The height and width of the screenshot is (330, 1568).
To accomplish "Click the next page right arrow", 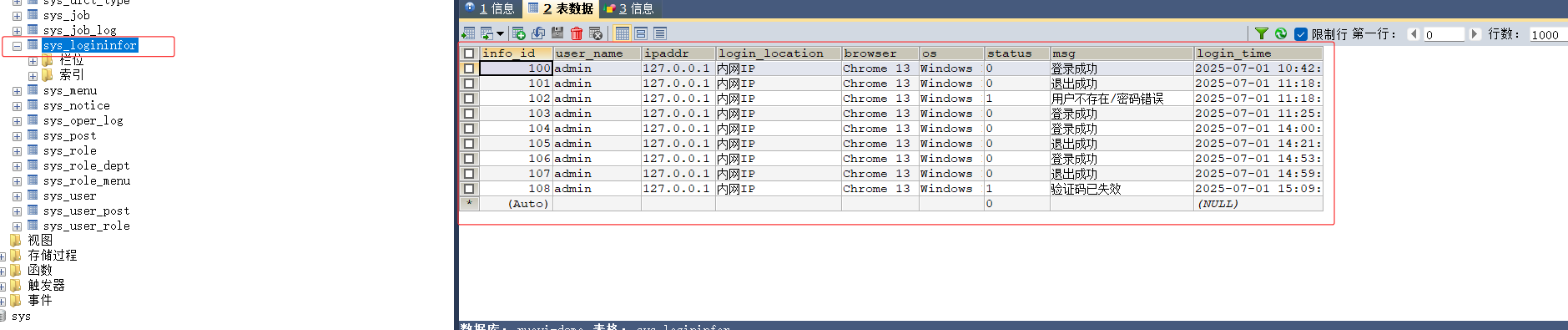I will coord(1475,34).
